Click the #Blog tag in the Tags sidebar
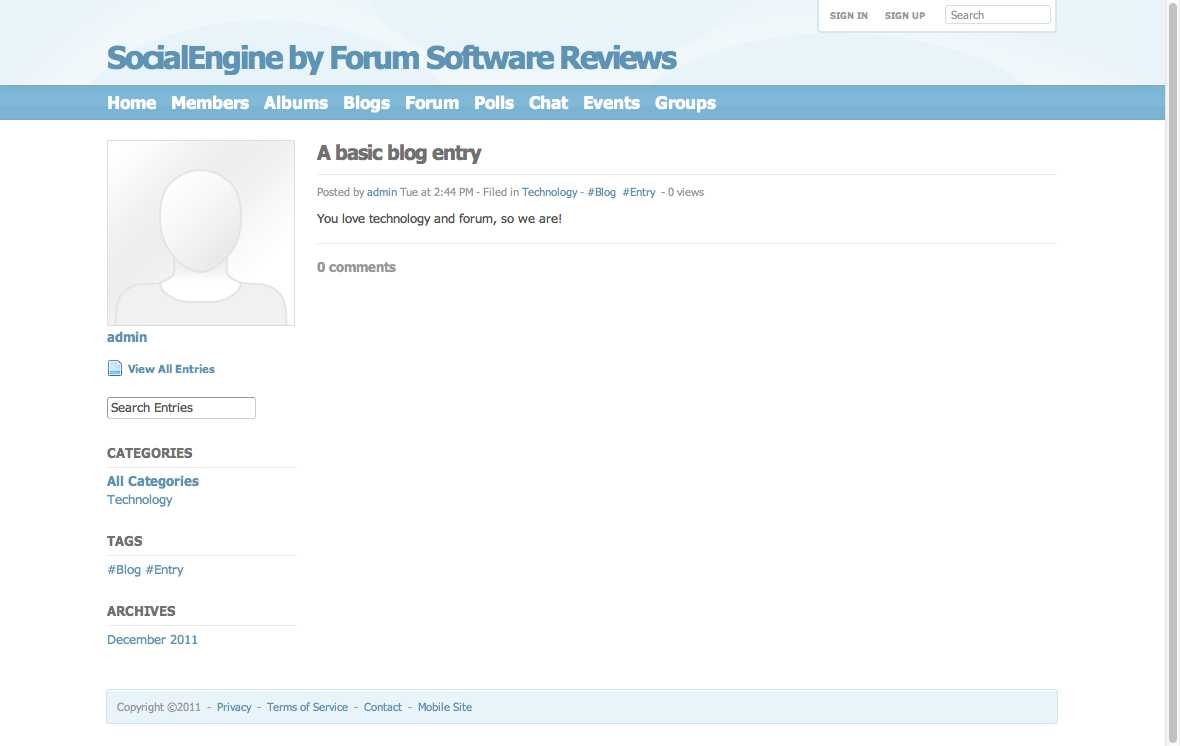 [x=124, y=570]
